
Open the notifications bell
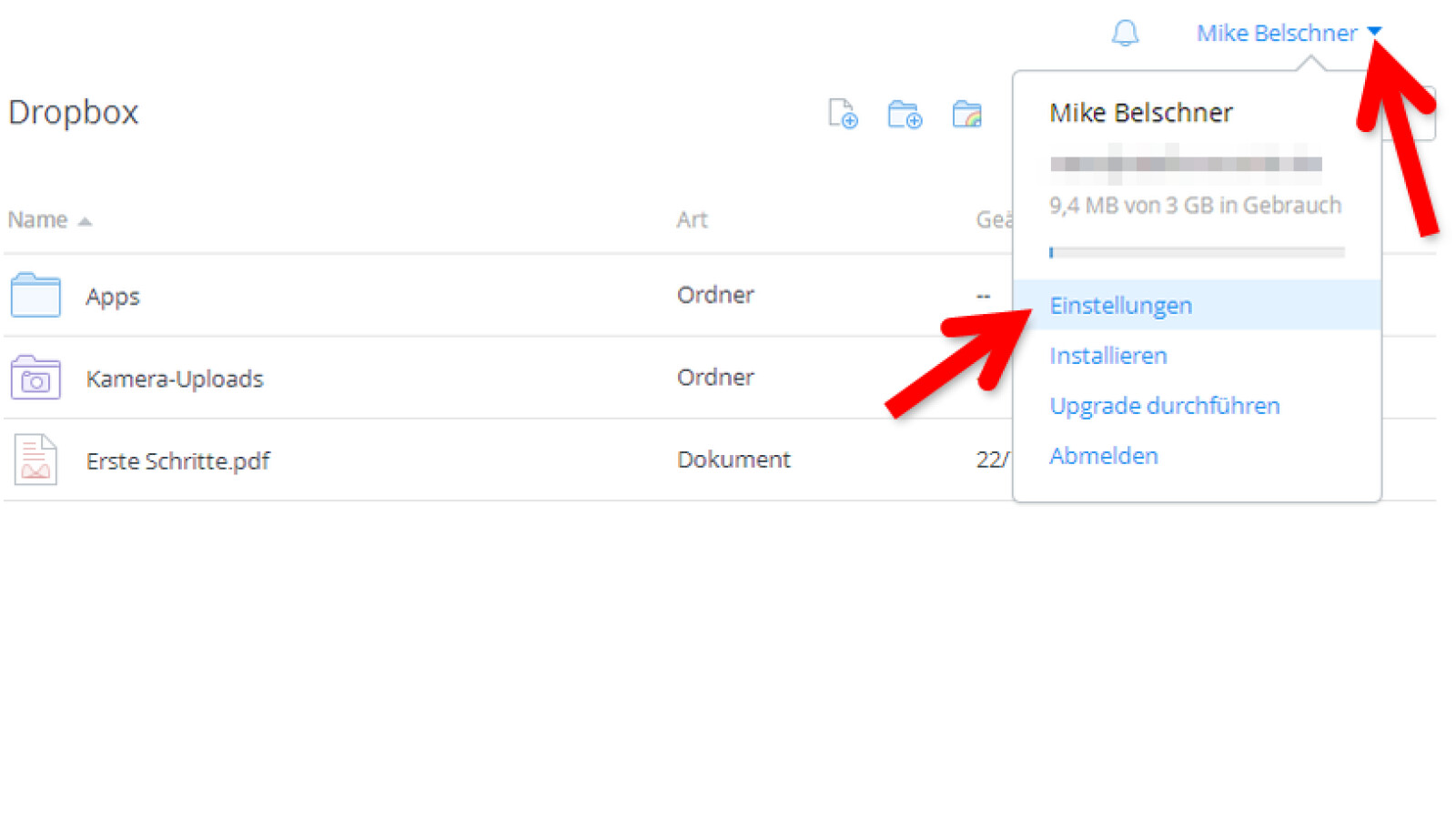[x=1125, y=33]
